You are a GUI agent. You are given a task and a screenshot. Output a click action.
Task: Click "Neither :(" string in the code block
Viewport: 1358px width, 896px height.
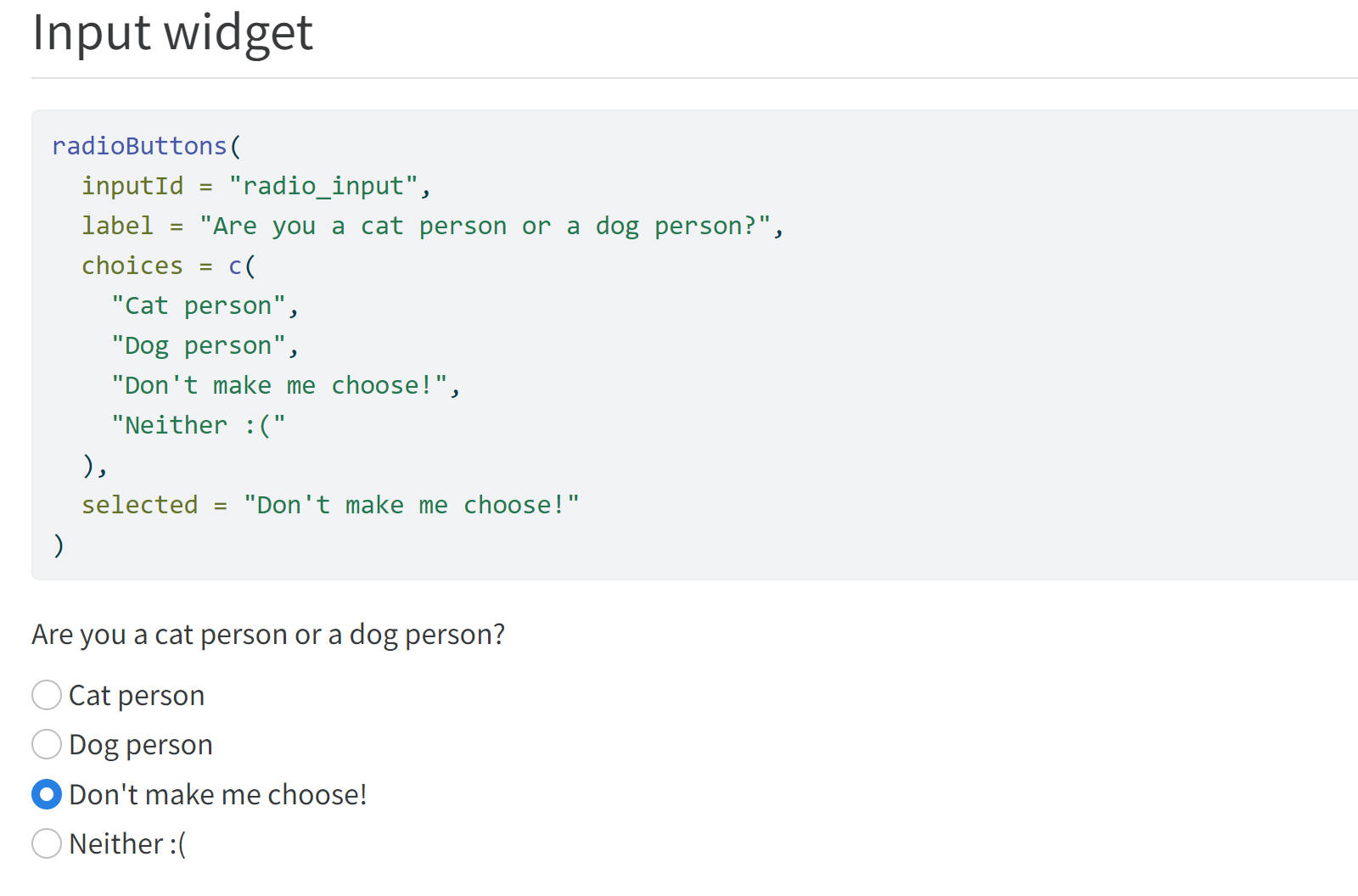click(x=198, y=425)
